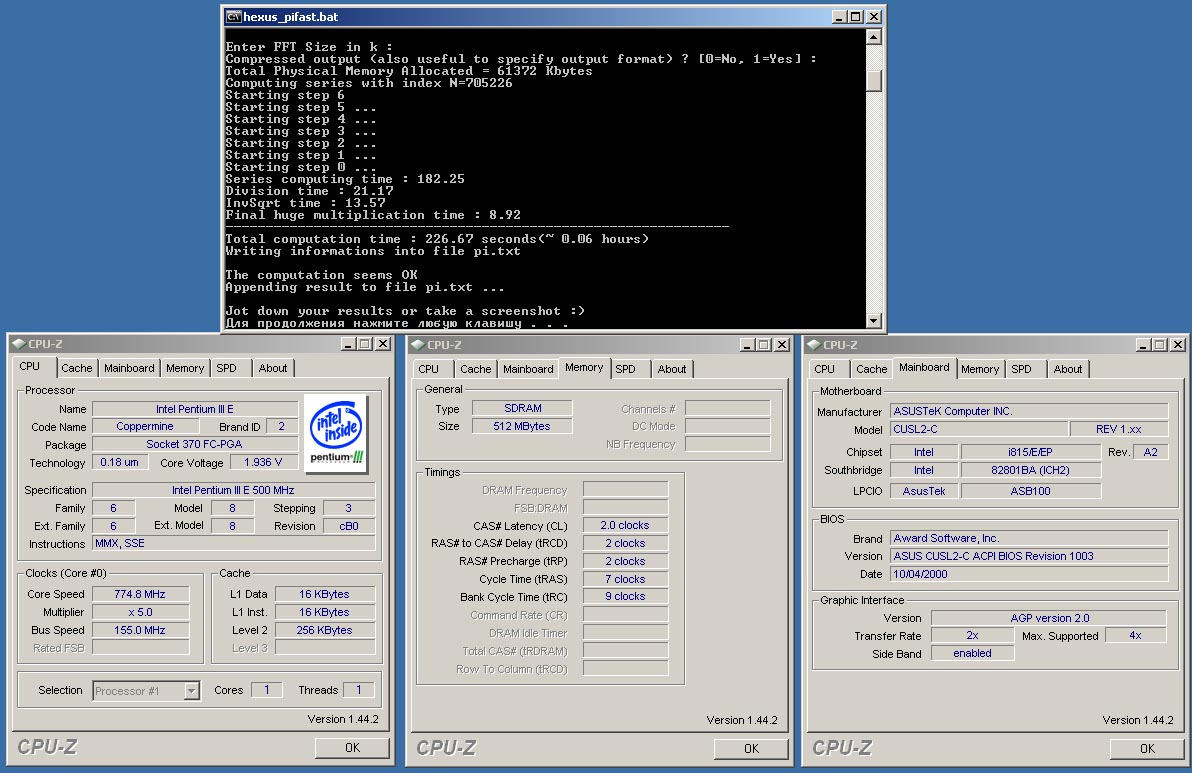Click Total computation time line in console
The height and width of the screenshot is (773, 1192).
click(437, 239)
